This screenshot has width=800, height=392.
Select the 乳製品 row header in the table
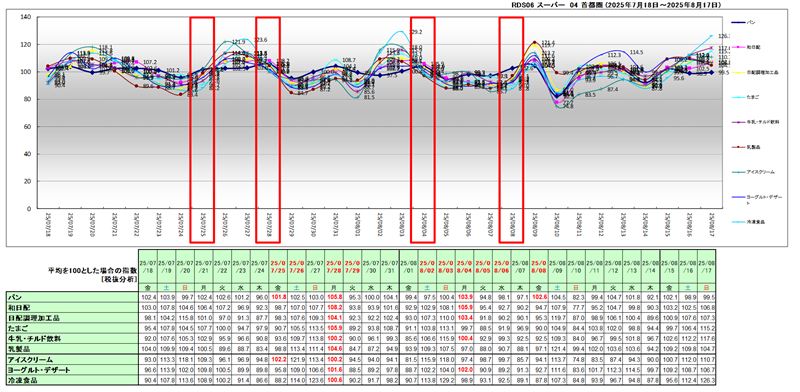point(71,349)
